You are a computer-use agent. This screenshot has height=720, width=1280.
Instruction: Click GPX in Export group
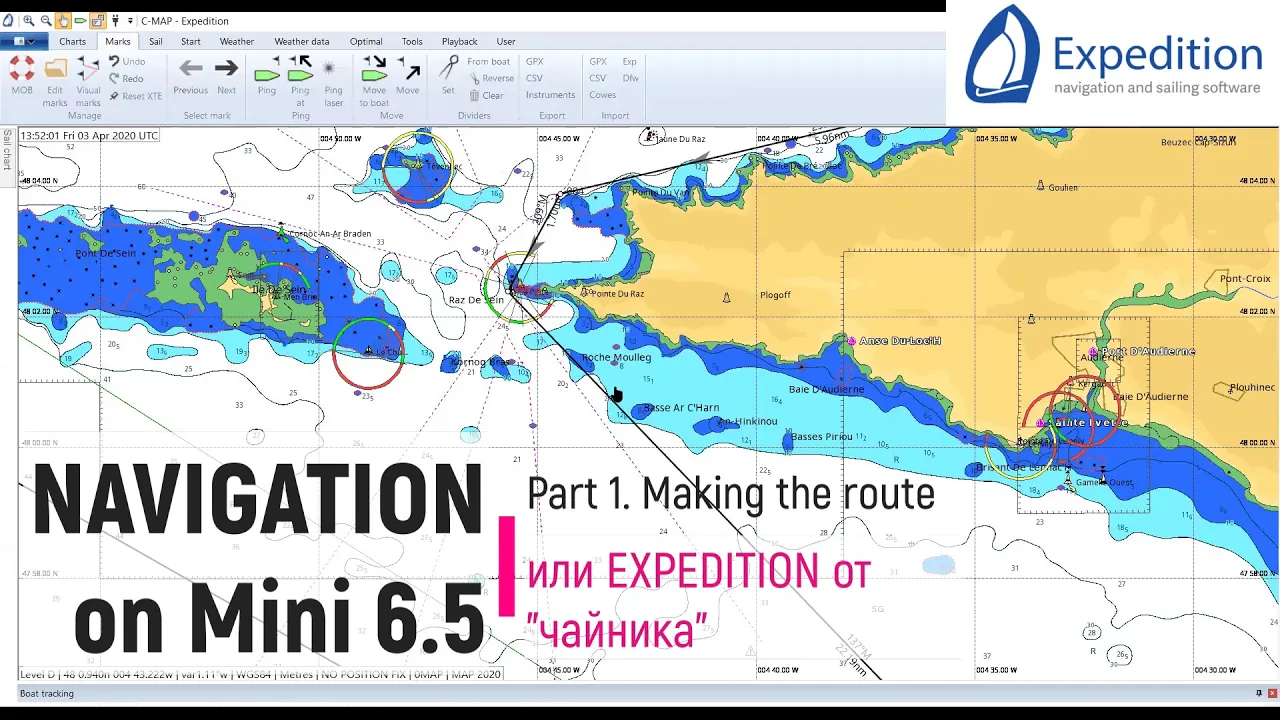coord(535,62)
